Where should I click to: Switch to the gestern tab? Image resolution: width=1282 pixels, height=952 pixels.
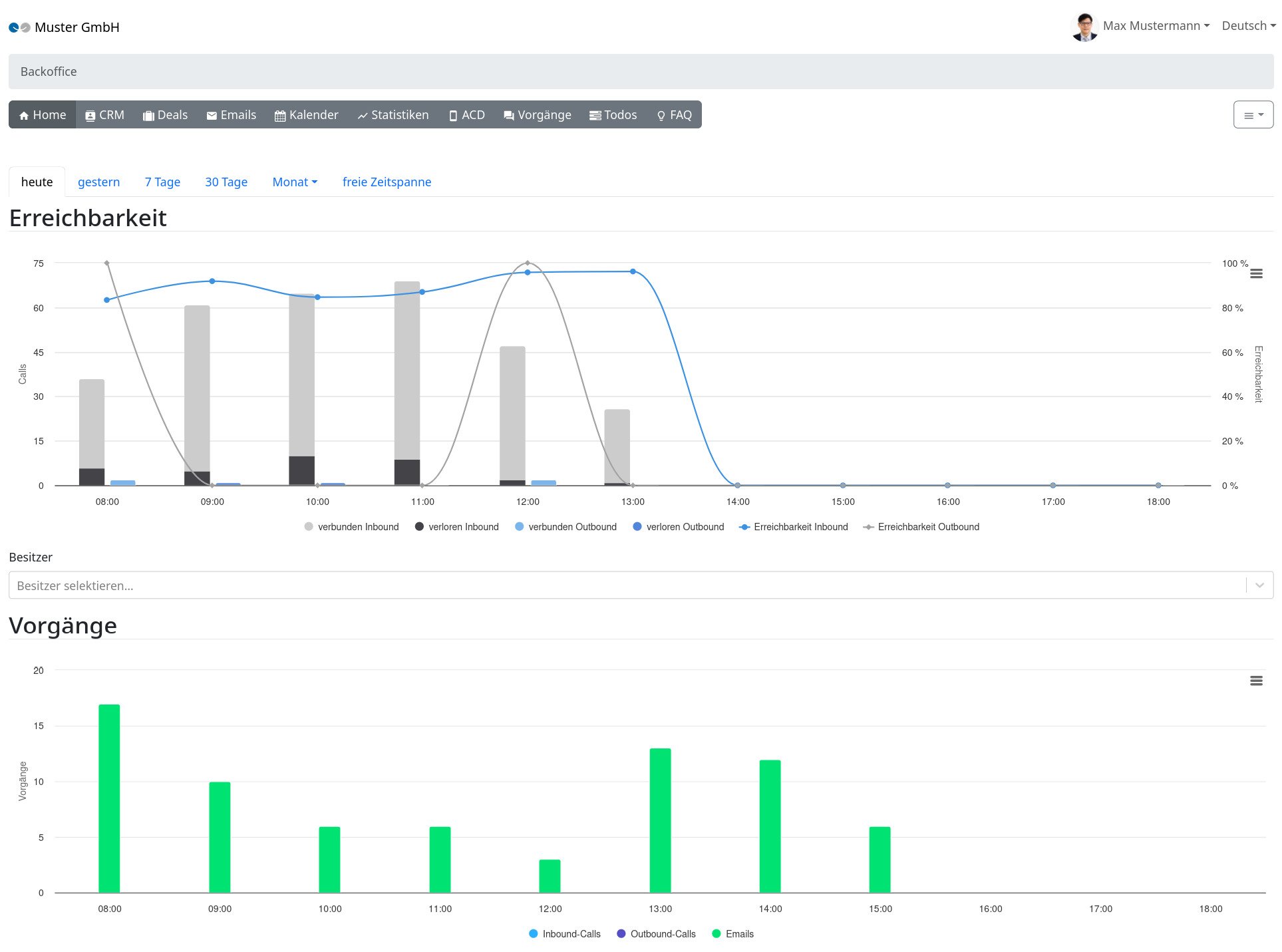coord(98,182)
